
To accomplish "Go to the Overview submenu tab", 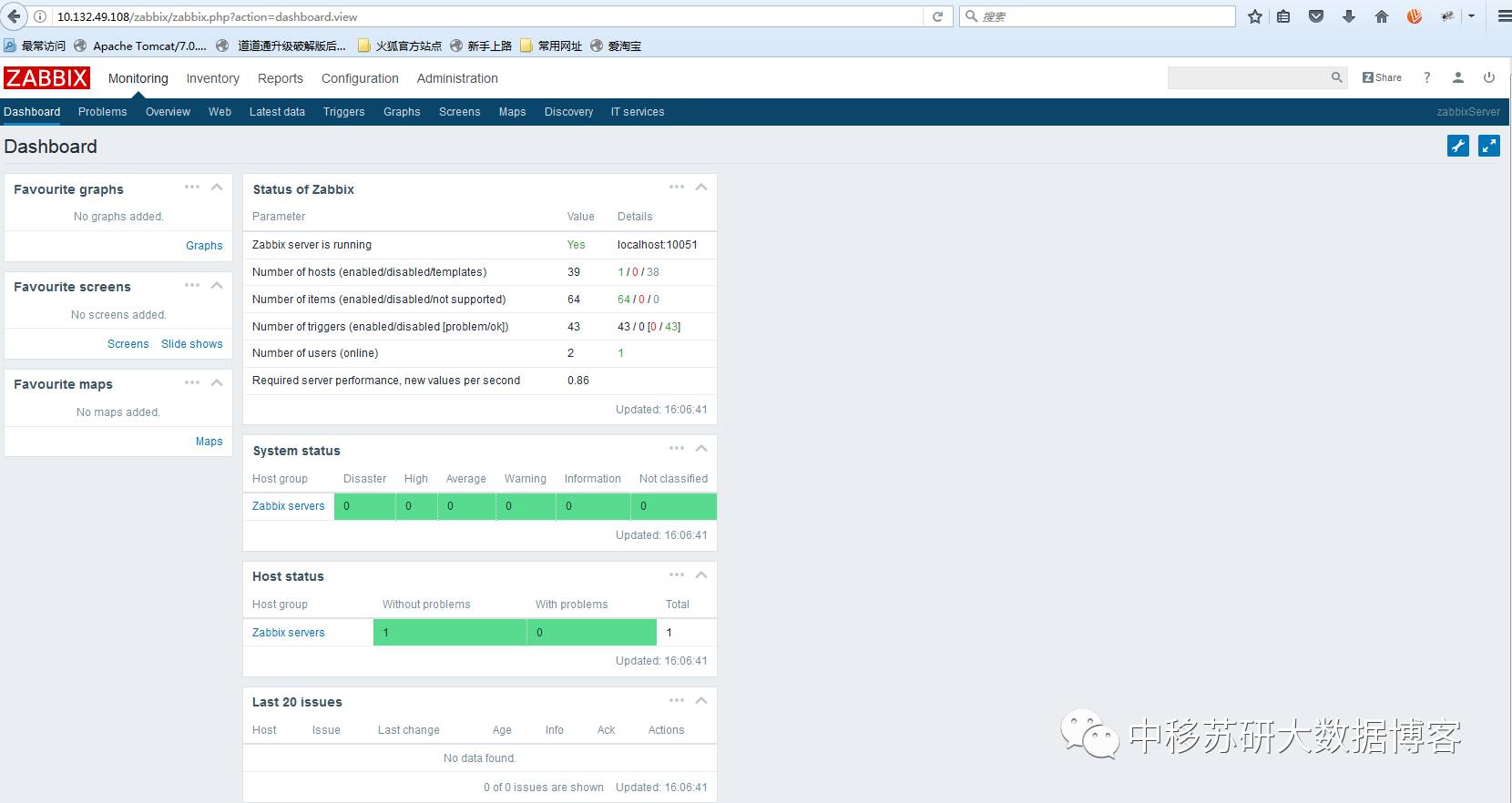I will [169, 112].
